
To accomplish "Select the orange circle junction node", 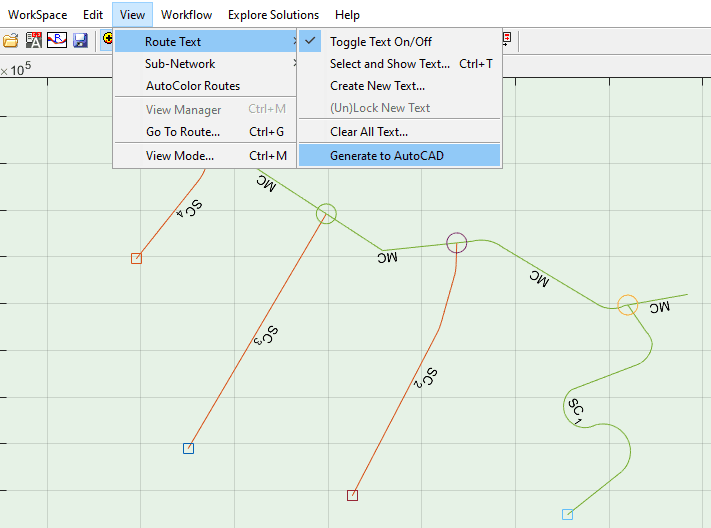I will (x=627, y=305).
